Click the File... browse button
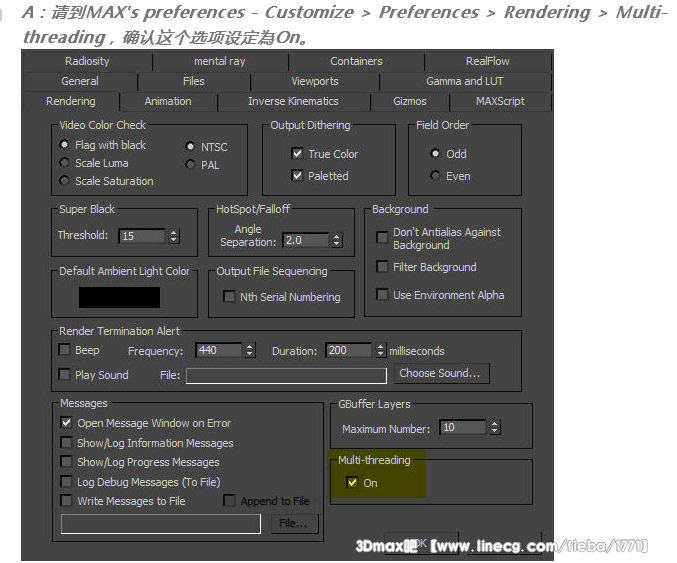Image resolution: width=677 pixels, height=563 pixels. (x=295, y=524)
